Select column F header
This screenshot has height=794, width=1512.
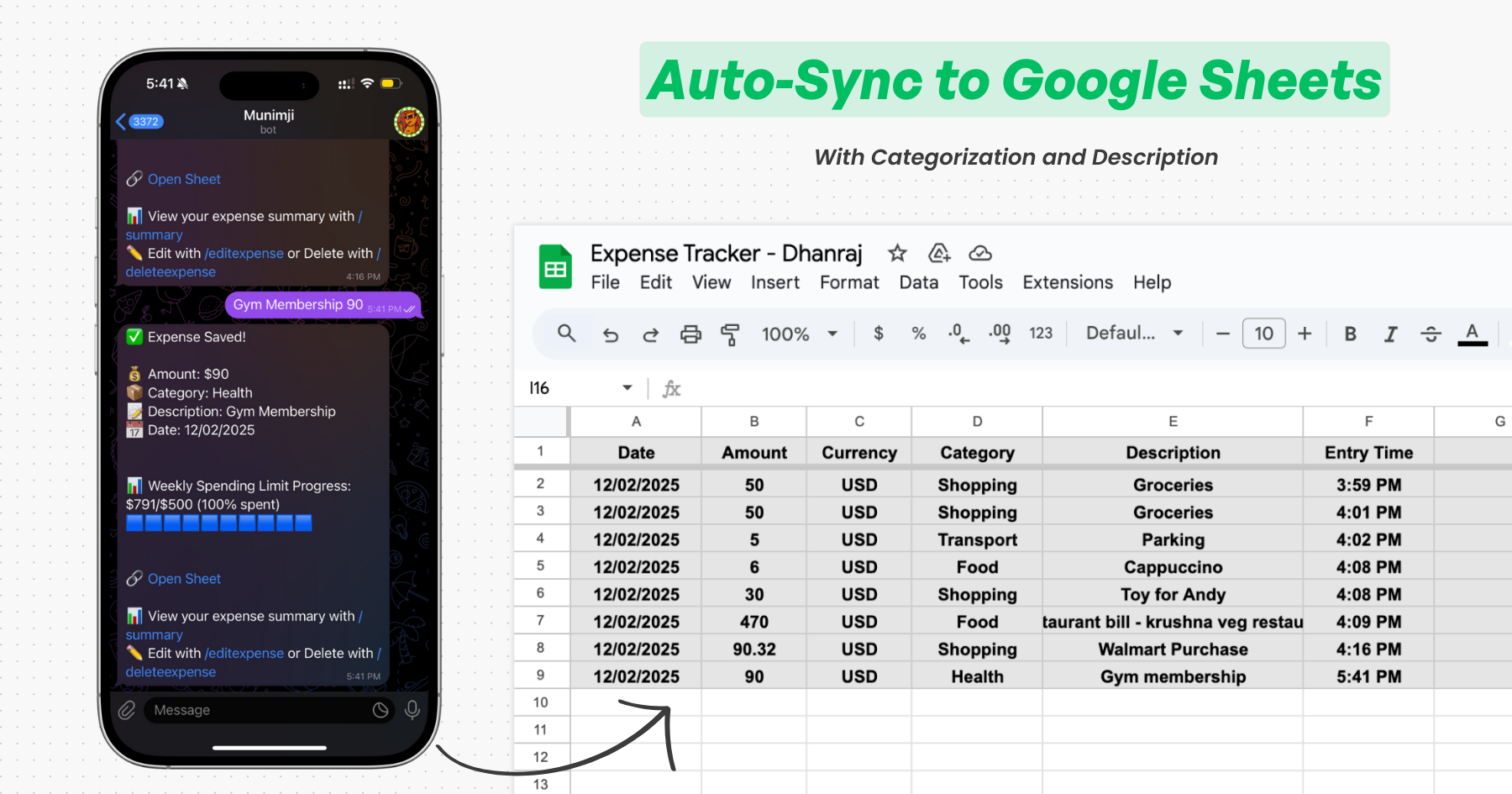point(1368,421)
